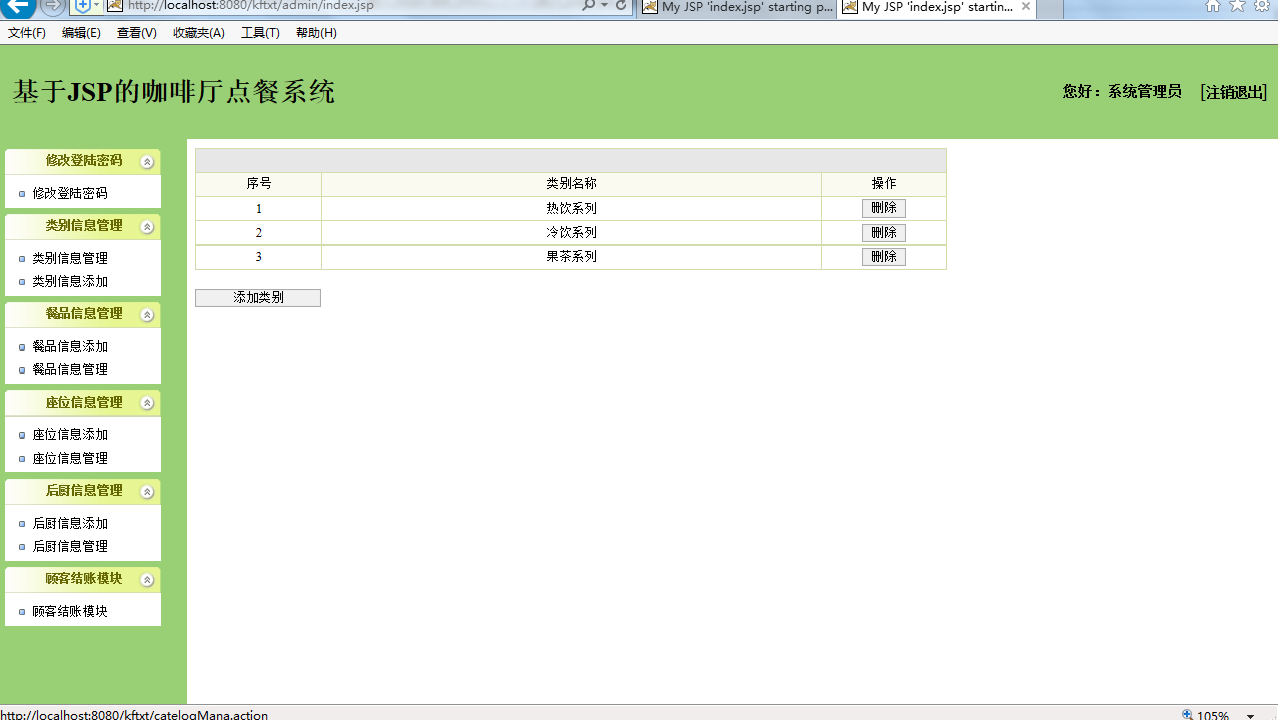Click the zoom magnifier icon in status bar
This screenshot has height=720, width=1278.
coord(1187,714)
